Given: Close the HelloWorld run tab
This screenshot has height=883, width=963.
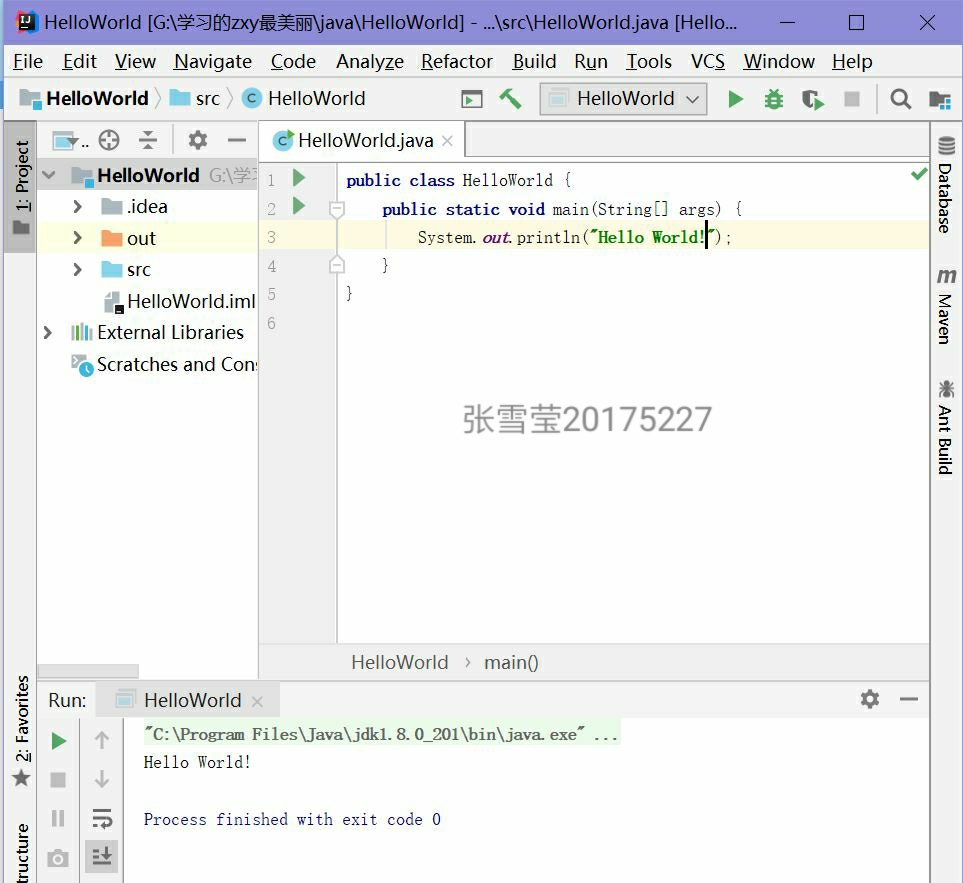Looking at the screenshot, I should 257,701.
